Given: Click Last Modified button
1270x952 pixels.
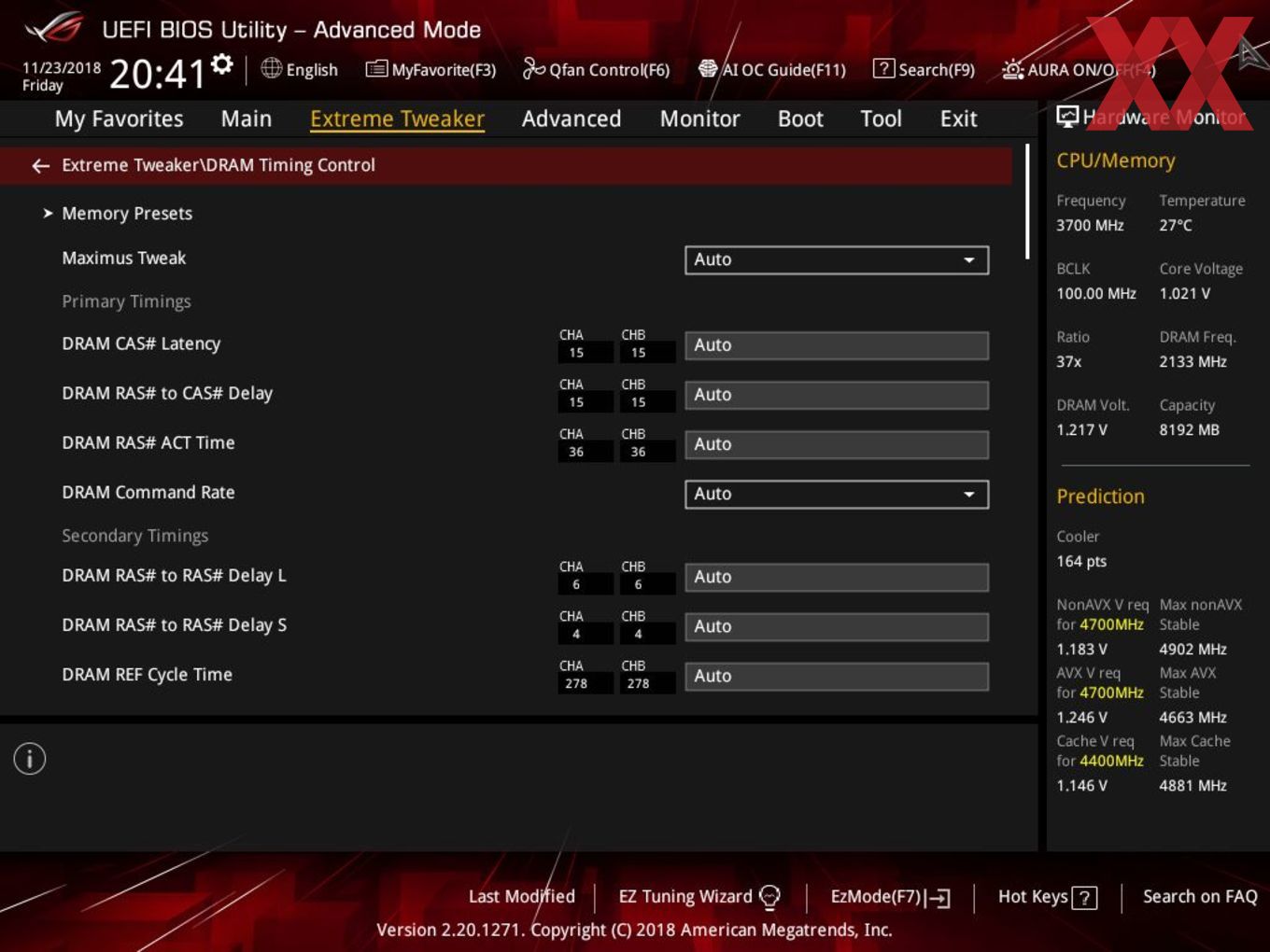Looking at the screenshot, I should 522,896.
